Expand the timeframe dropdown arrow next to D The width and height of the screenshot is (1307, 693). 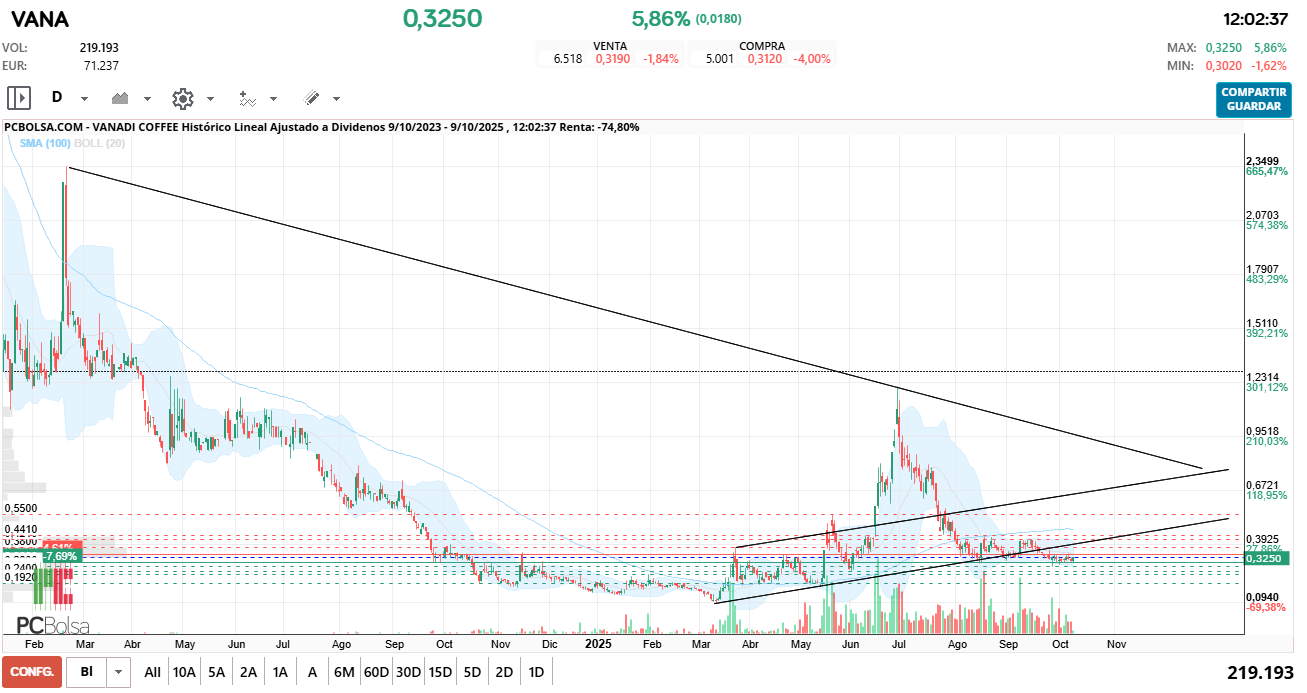coord(84,99)
